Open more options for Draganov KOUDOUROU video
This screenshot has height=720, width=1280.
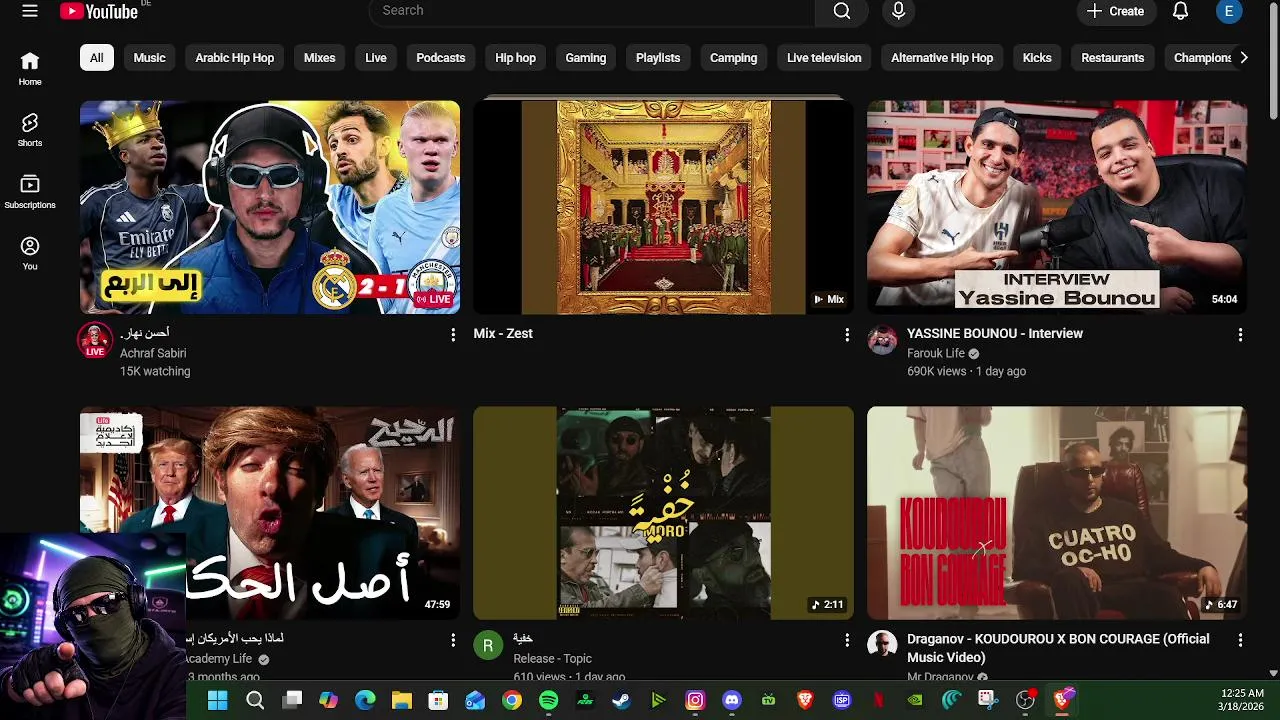tap(1240, 639)
